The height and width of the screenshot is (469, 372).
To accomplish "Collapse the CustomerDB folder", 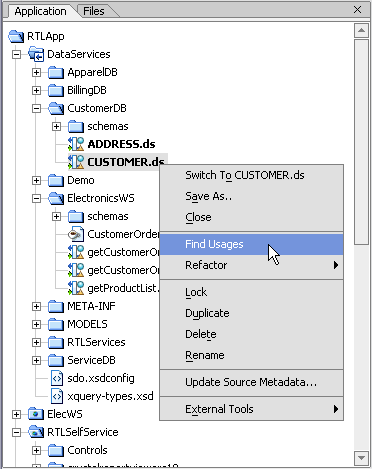I will tap(36, 108).
